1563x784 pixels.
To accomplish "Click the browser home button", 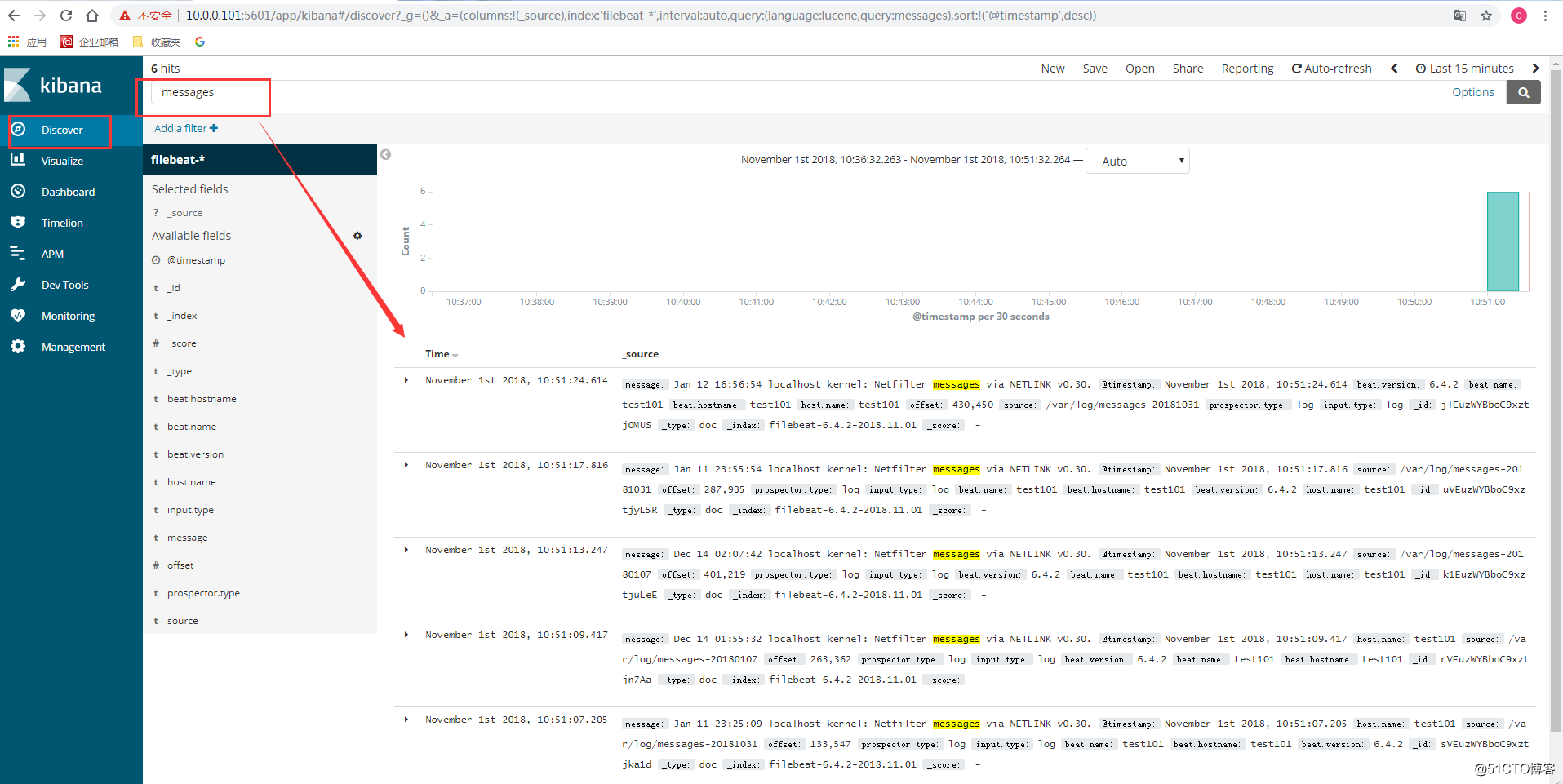I will pos(92,16).
